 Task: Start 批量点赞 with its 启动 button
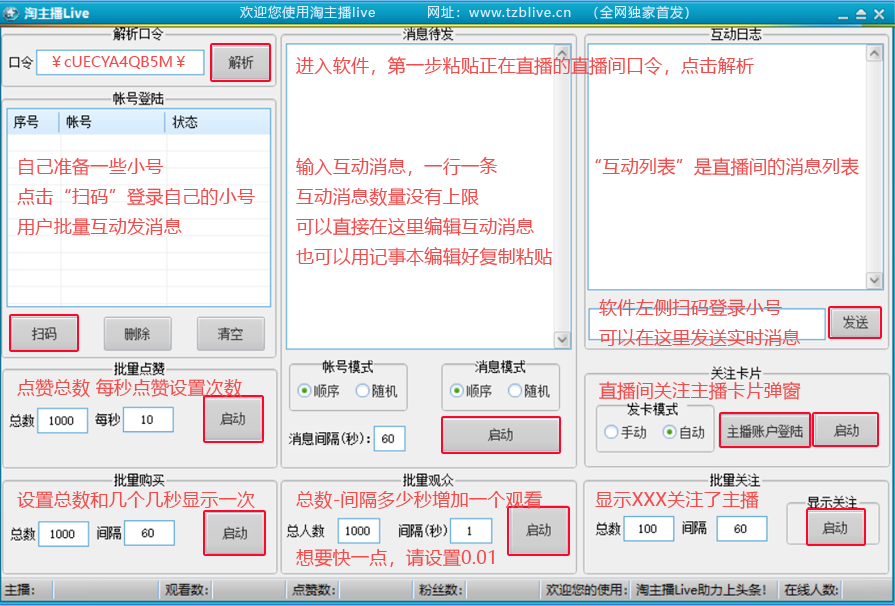tap(233, 419)
